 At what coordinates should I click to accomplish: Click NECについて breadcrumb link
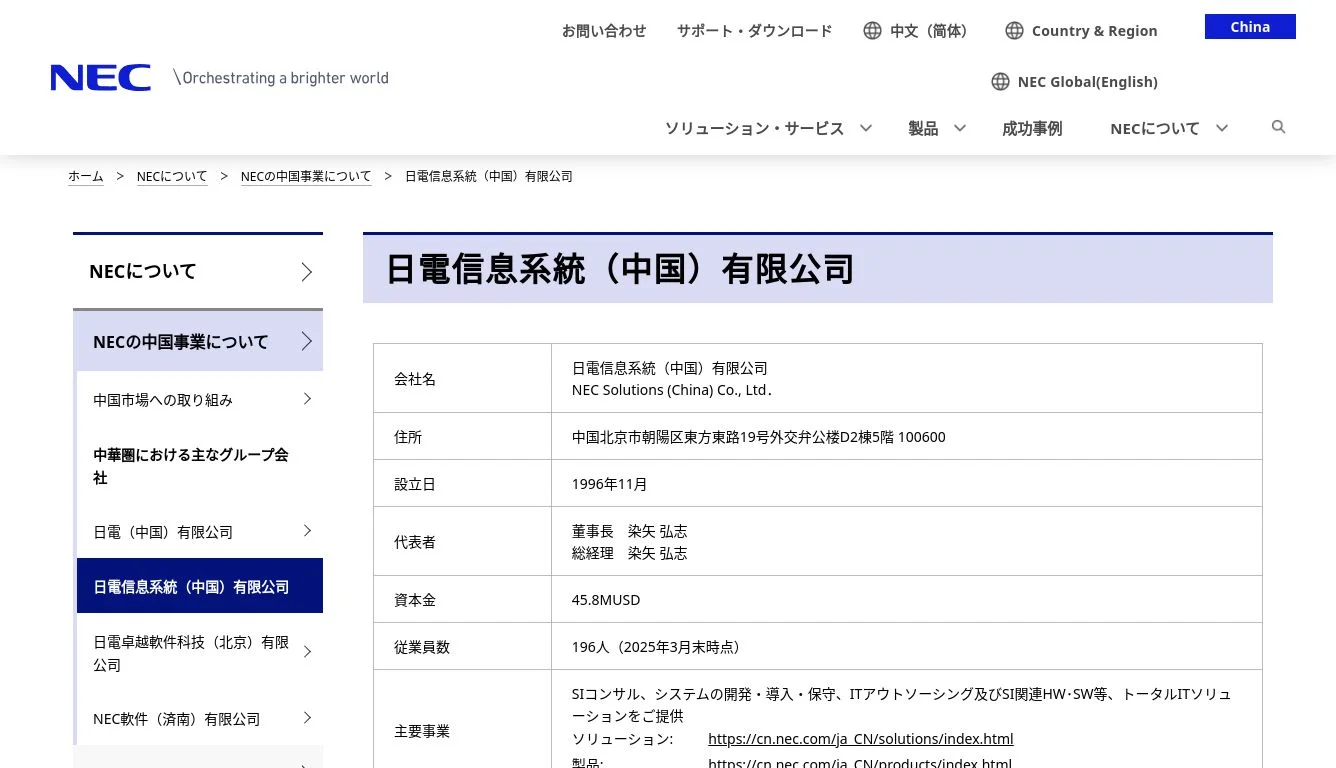[172, 176]
